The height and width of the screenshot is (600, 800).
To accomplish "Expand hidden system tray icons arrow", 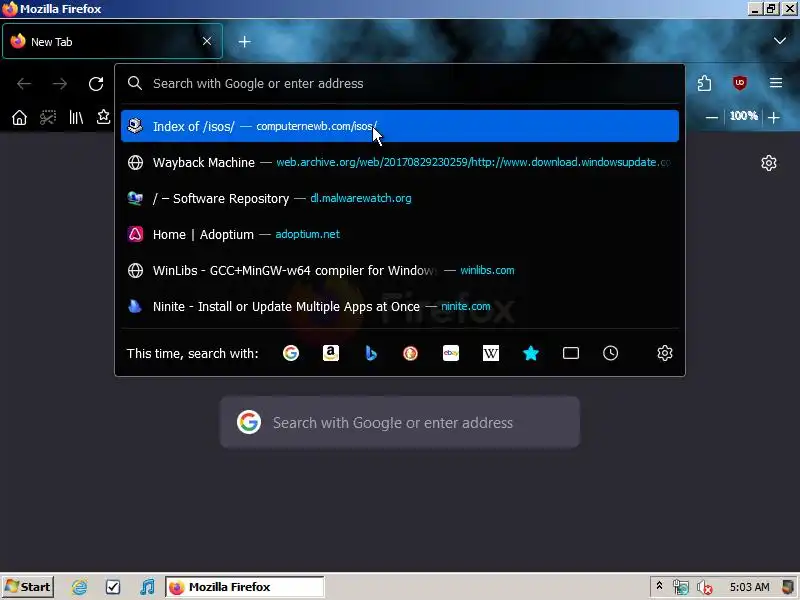I will click(659, 585).
